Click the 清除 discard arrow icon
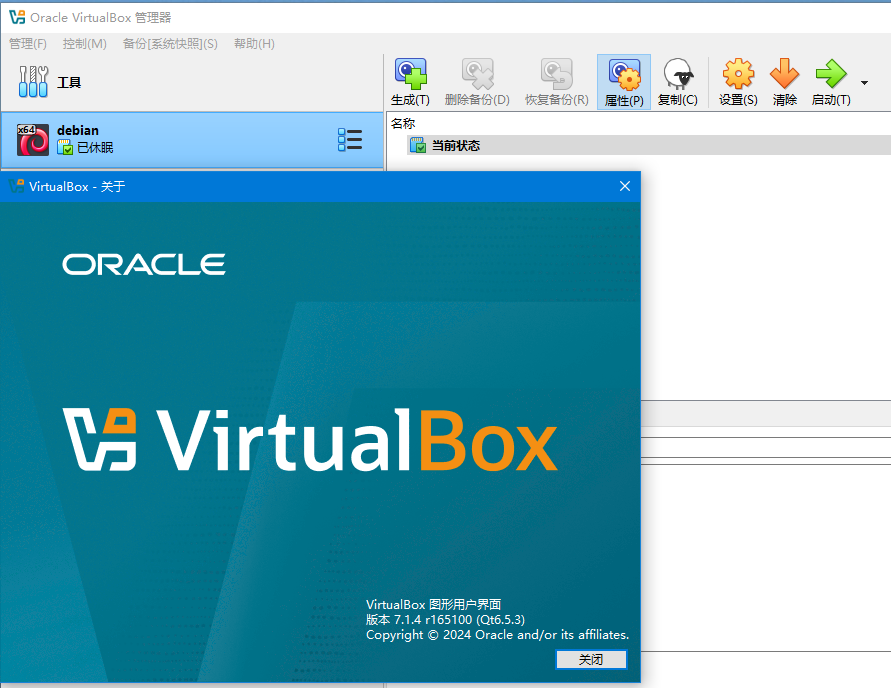The width and height of the screenshot is (891, 688). pyautogui.click(x=785, y=74)
